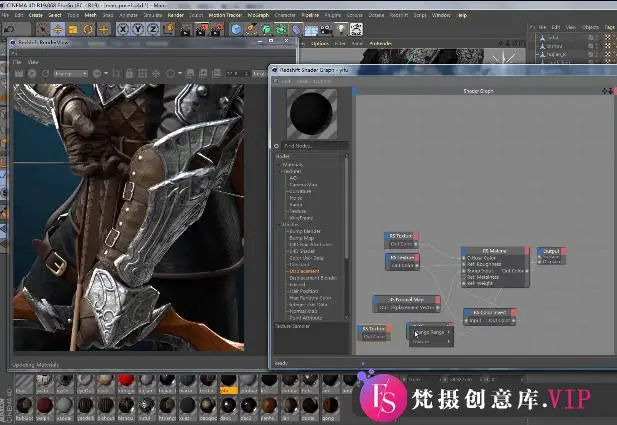
Task: Open Edit Render Settings icon
Action: tap(217, 30)
